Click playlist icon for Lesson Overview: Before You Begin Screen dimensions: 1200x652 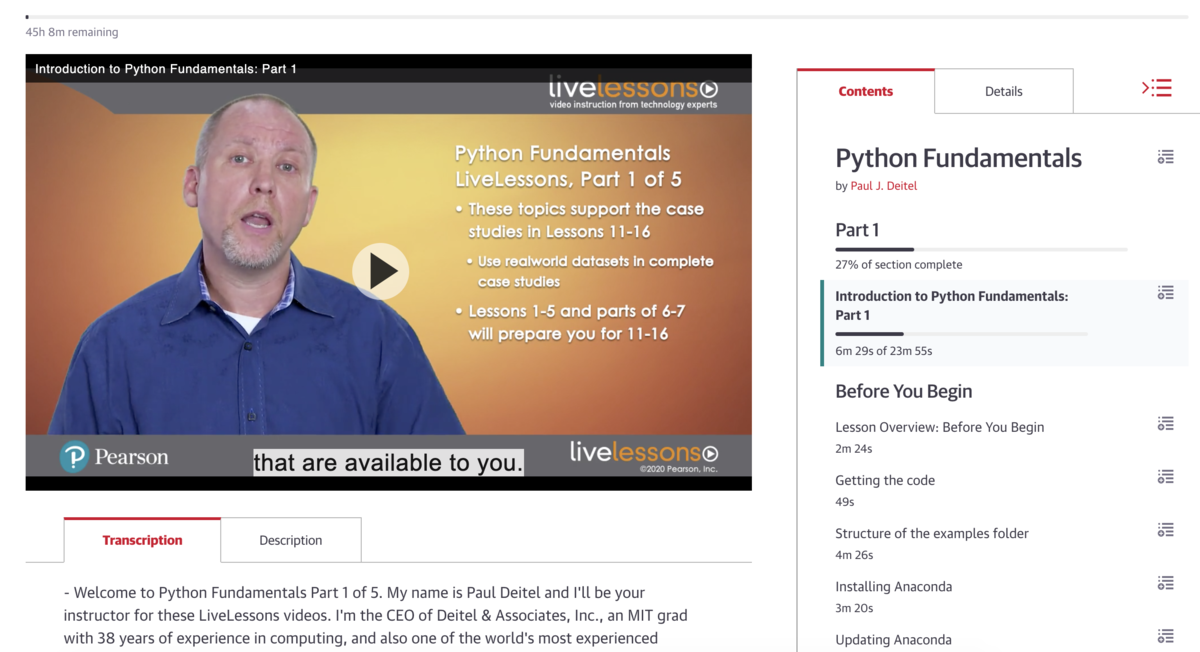point(1165,424)
